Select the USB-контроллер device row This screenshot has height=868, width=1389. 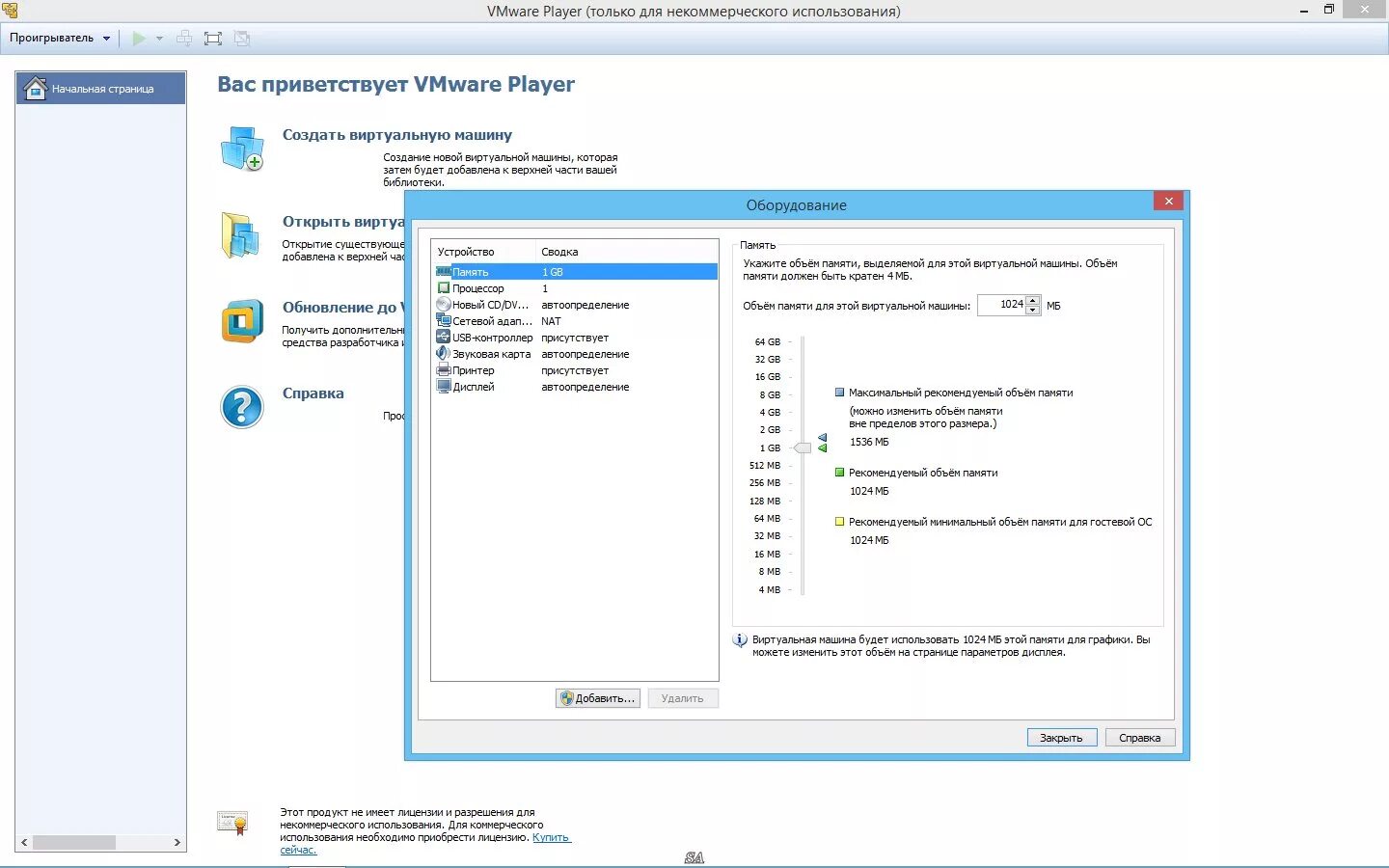point(576,338)
